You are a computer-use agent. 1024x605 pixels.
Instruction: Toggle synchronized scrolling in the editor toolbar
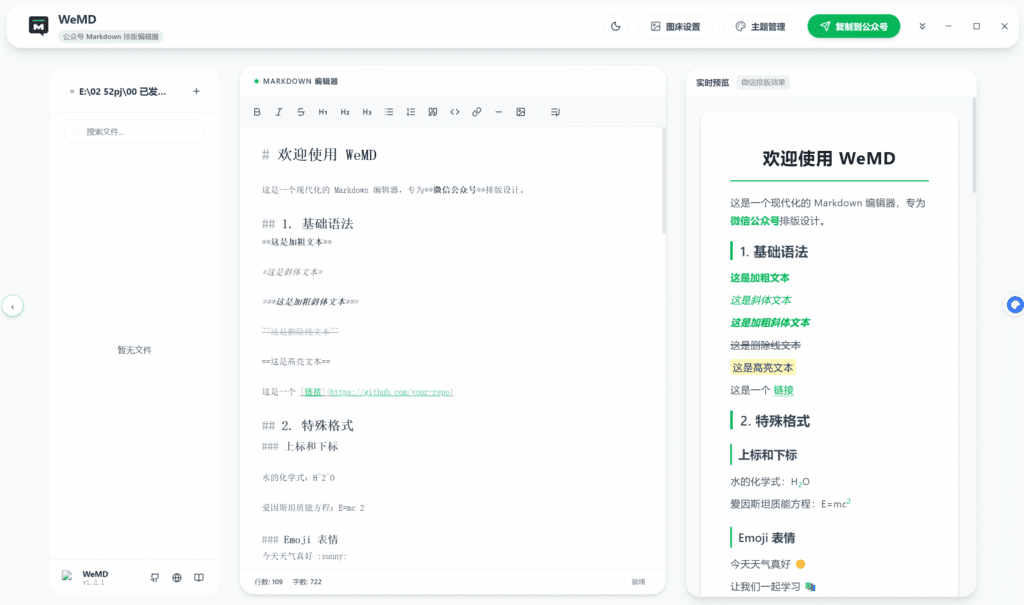pos(555,112)
